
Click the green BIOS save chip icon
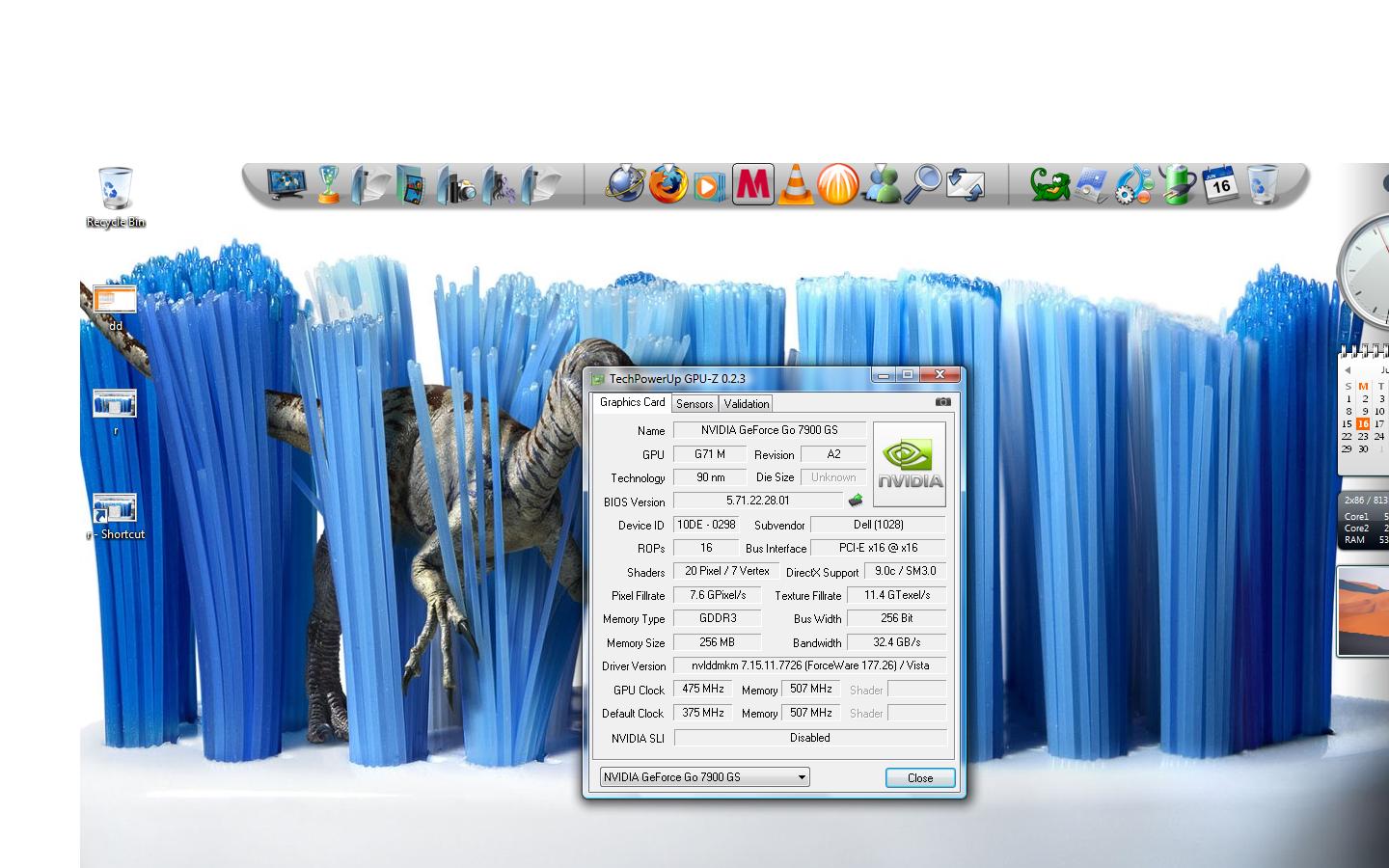pos(855,501)
